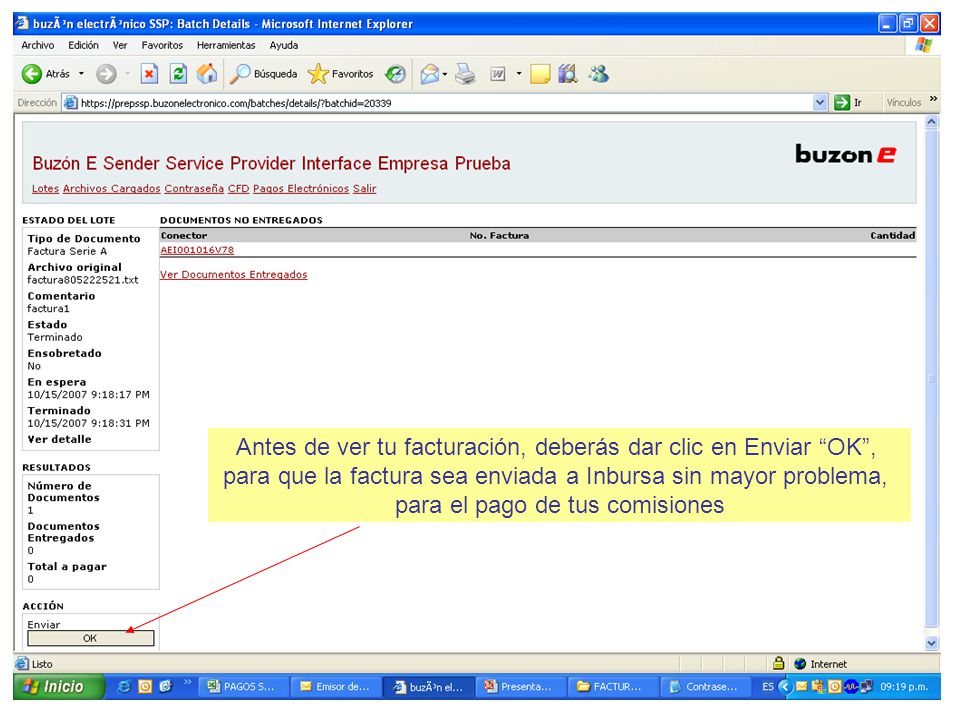Screen dimensions: 960x720
Task: Click the Cantidad column header
Action: click(x=893, y=235)
